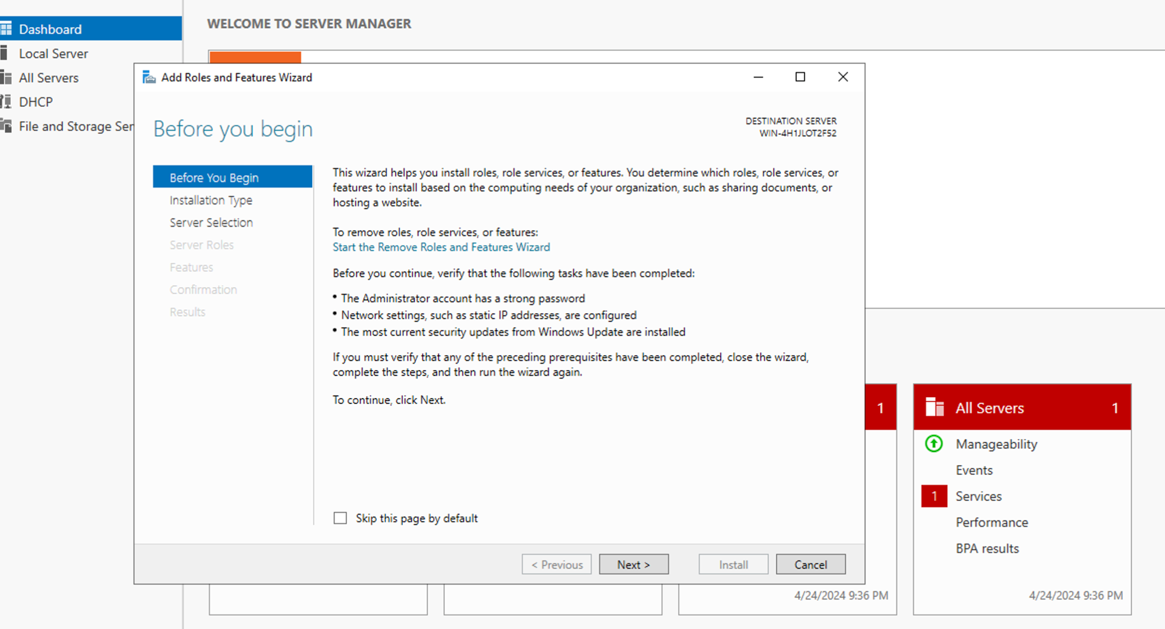Click the WELCOME TO SERVER MANAGER heading

click(309, 24)
